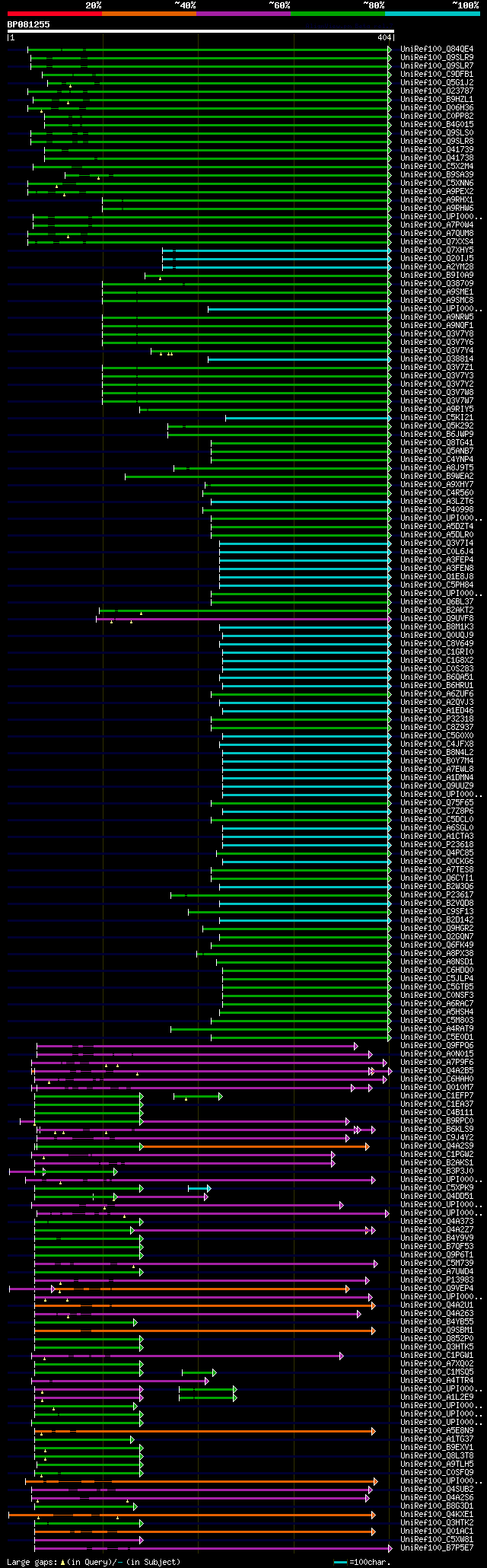Image resolution: width=487 pixels, height=1568 pixels.
Task: Click the UniRef100_B6QA51 label
Action: pos(437,677)
